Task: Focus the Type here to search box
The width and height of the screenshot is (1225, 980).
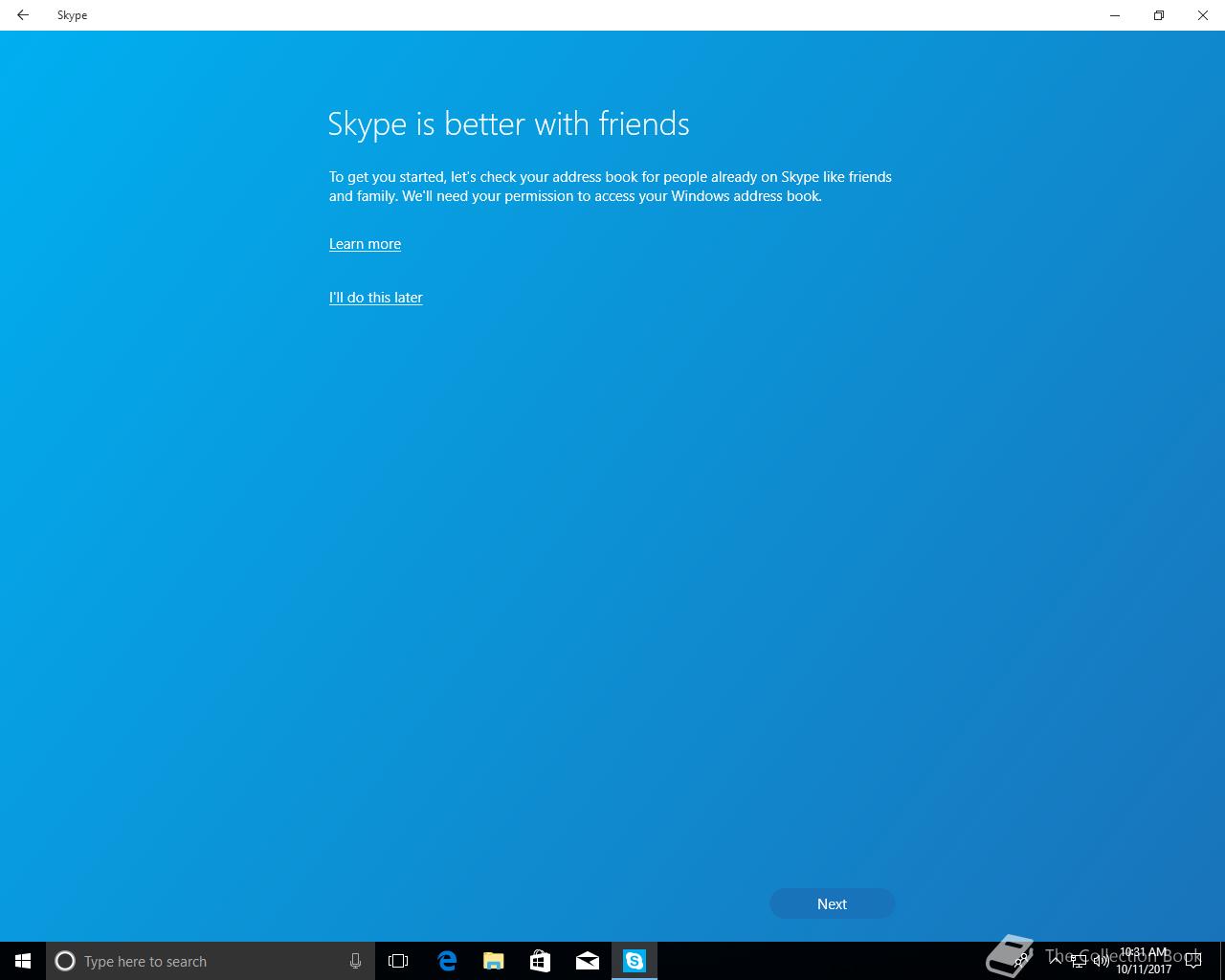Action: click(211, 961)
